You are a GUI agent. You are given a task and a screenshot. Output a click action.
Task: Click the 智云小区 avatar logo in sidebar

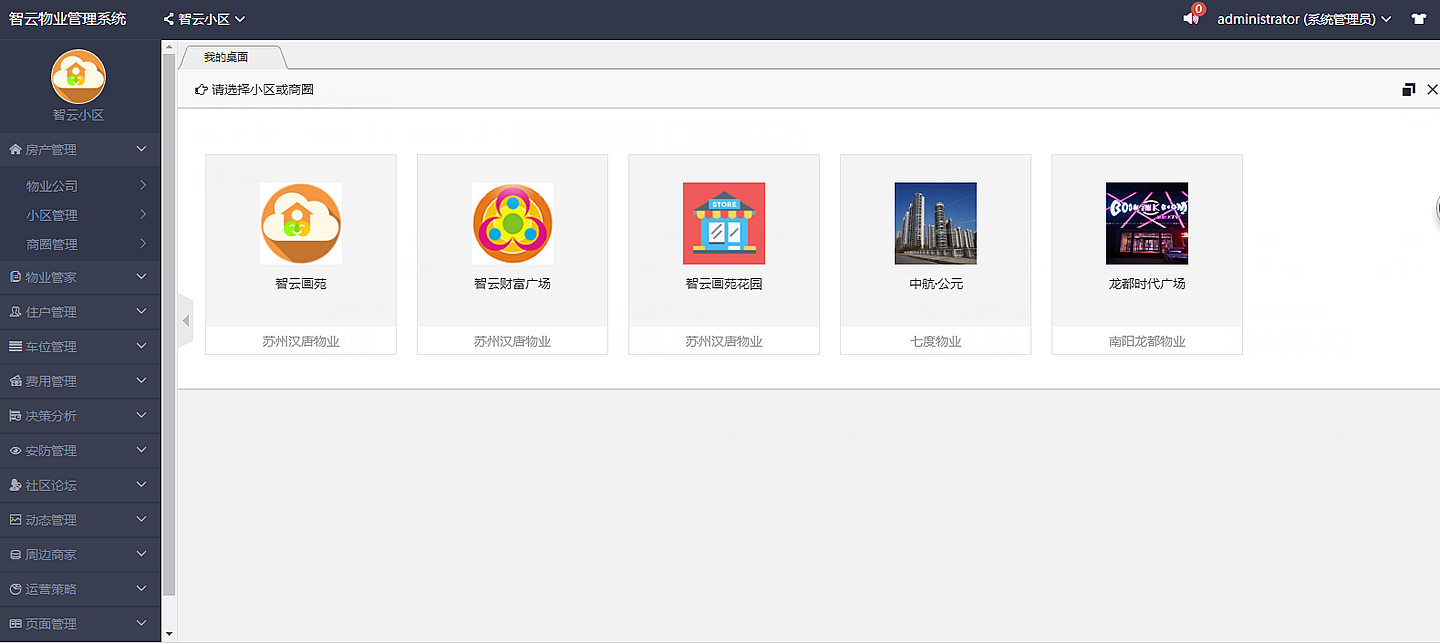(x=78, y=76)
